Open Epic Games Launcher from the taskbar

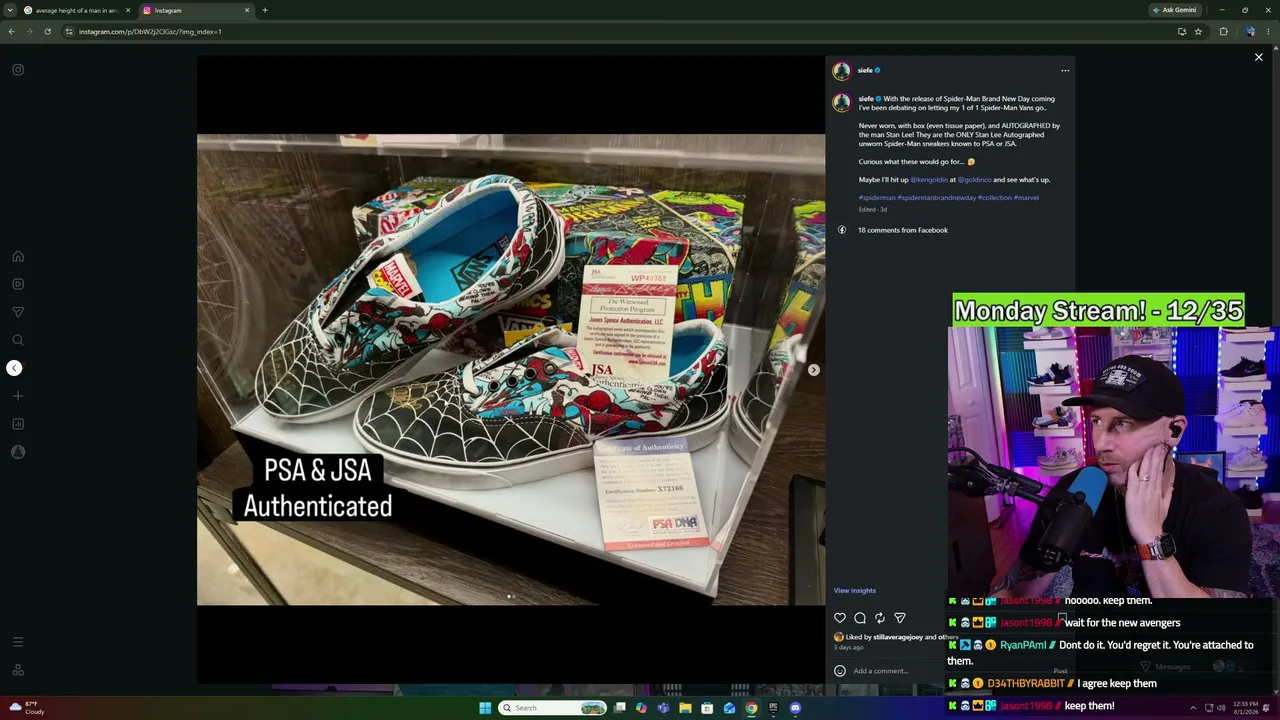[x=773, y=708]
